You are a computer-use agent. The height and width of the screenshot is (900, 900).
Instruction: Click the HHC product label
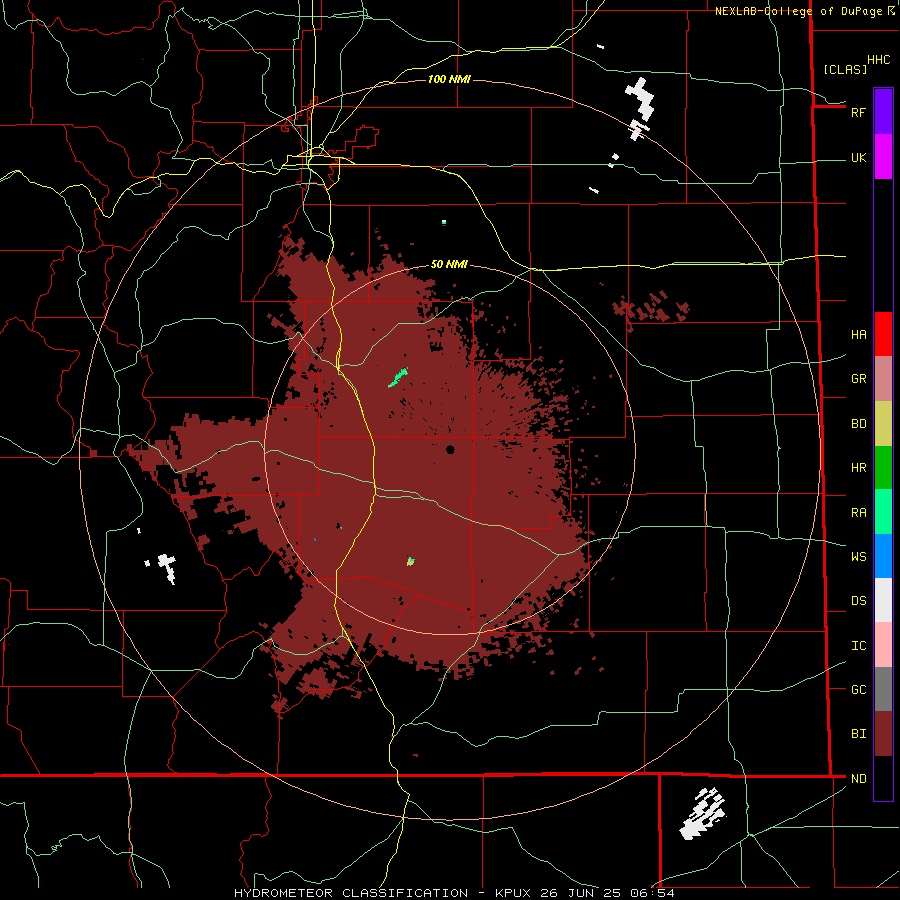(878, 60)
